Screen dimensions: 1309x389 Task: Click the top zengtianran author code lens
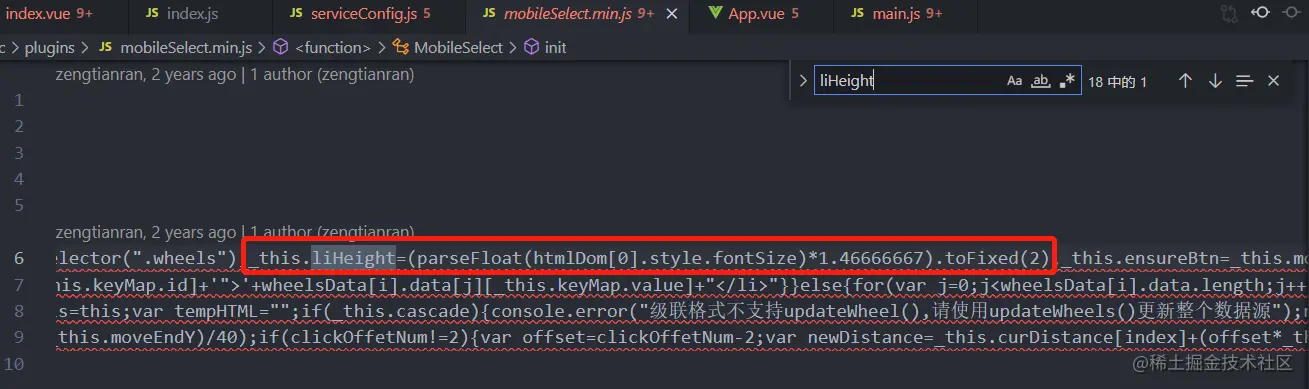tap(234, 74)
